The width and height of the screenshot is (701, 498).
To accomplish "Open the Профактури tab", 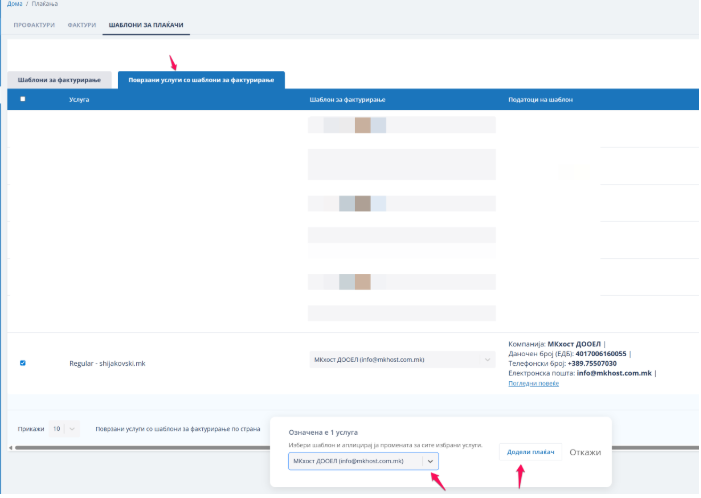I will (34, 23).
